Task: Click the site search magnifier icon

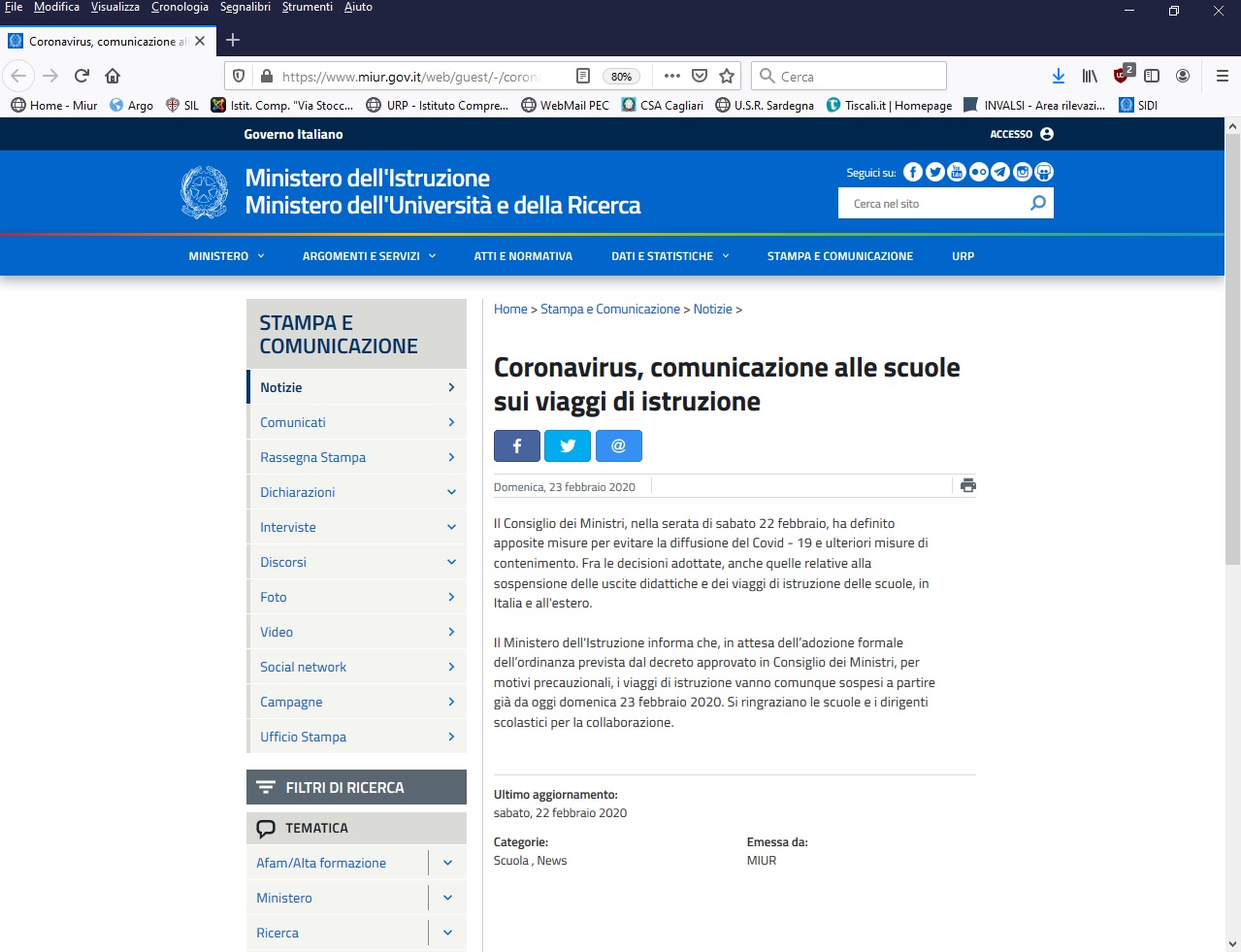Action: [x=1037, y=203]
